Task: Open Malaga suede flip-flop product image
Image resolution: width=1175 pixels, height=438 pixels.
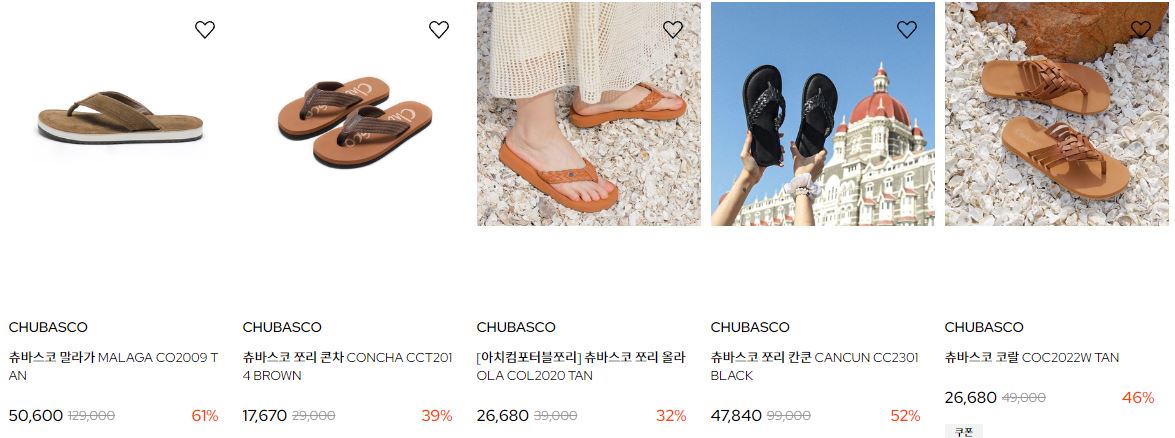Action: (x=121, y=114)
